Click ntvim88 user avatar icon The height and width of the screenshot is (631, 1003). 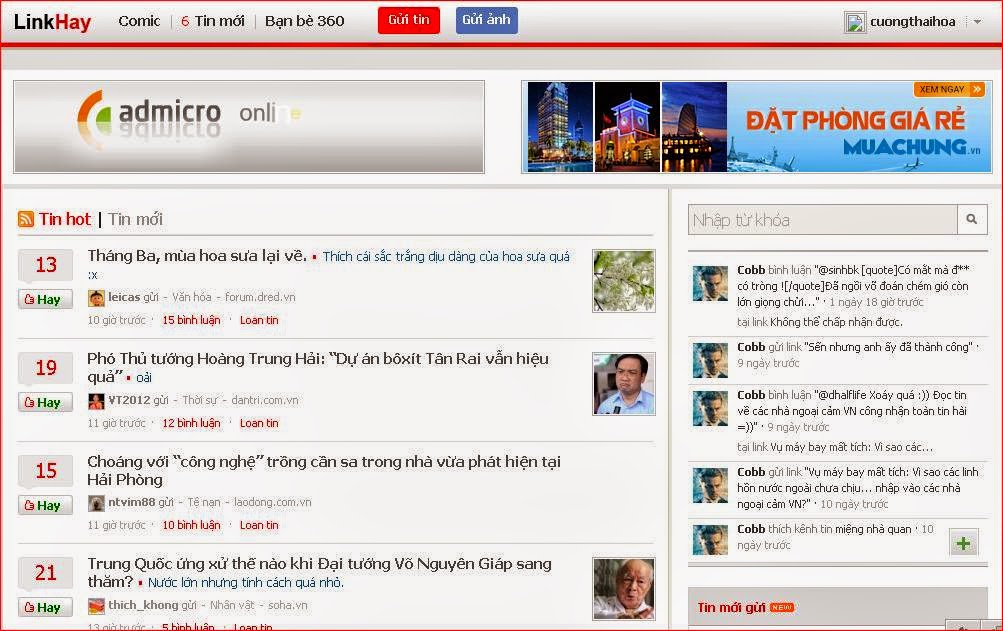pos(96,504)
